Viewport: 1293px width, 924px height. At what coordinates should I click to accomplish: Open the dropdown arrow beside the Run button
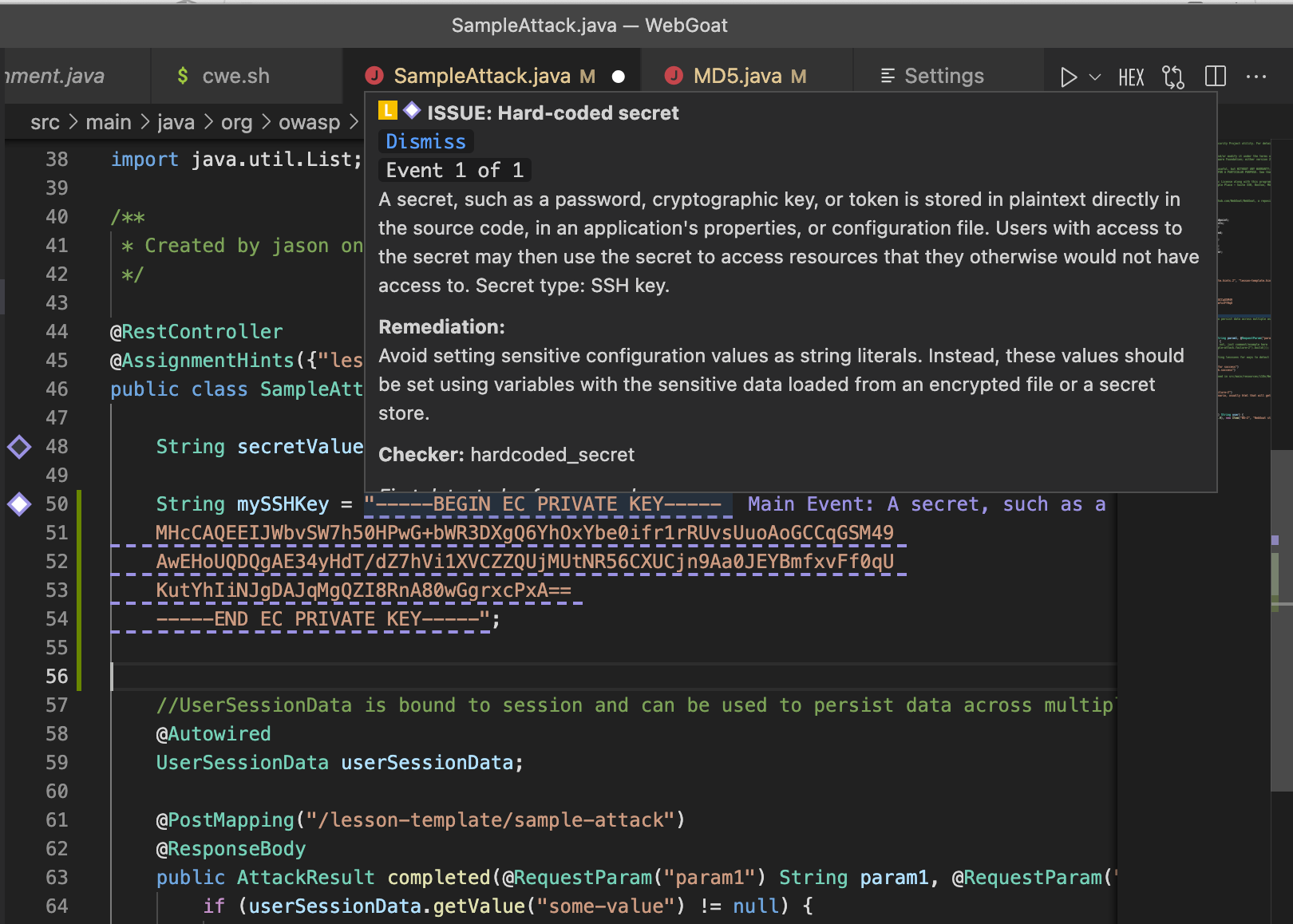pyautogui.click(x=1093, y=77)
